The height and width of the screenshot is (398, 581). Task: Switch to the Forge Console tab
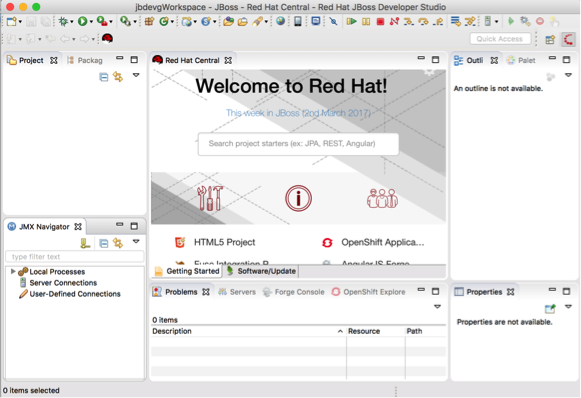click(293, 292)
